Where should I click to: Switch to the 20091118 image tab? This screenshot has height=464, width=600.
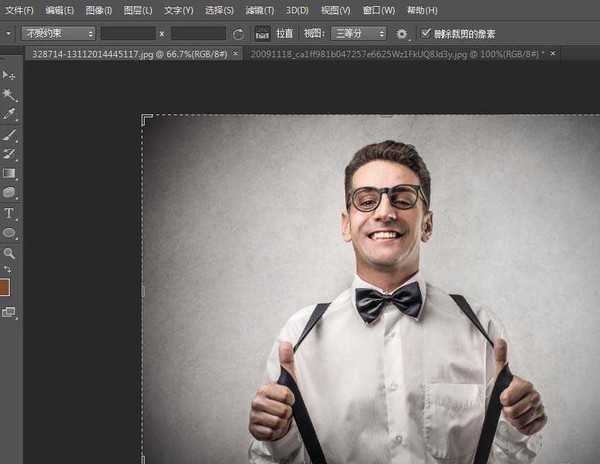click(395, 53)
